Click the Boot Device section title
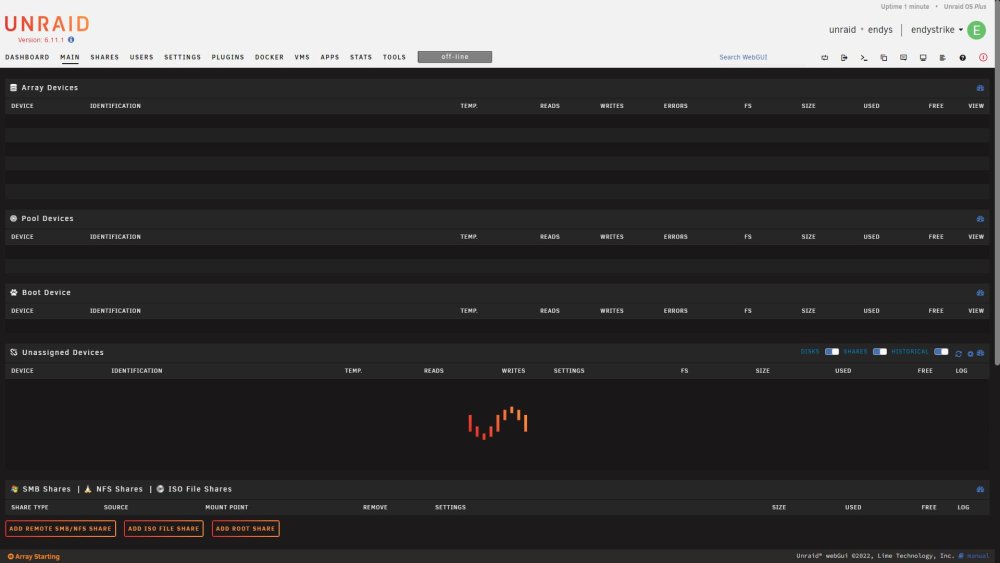The width and height of the screenshot is (1000, 563). pyautogui.click(x=47, y=292)
